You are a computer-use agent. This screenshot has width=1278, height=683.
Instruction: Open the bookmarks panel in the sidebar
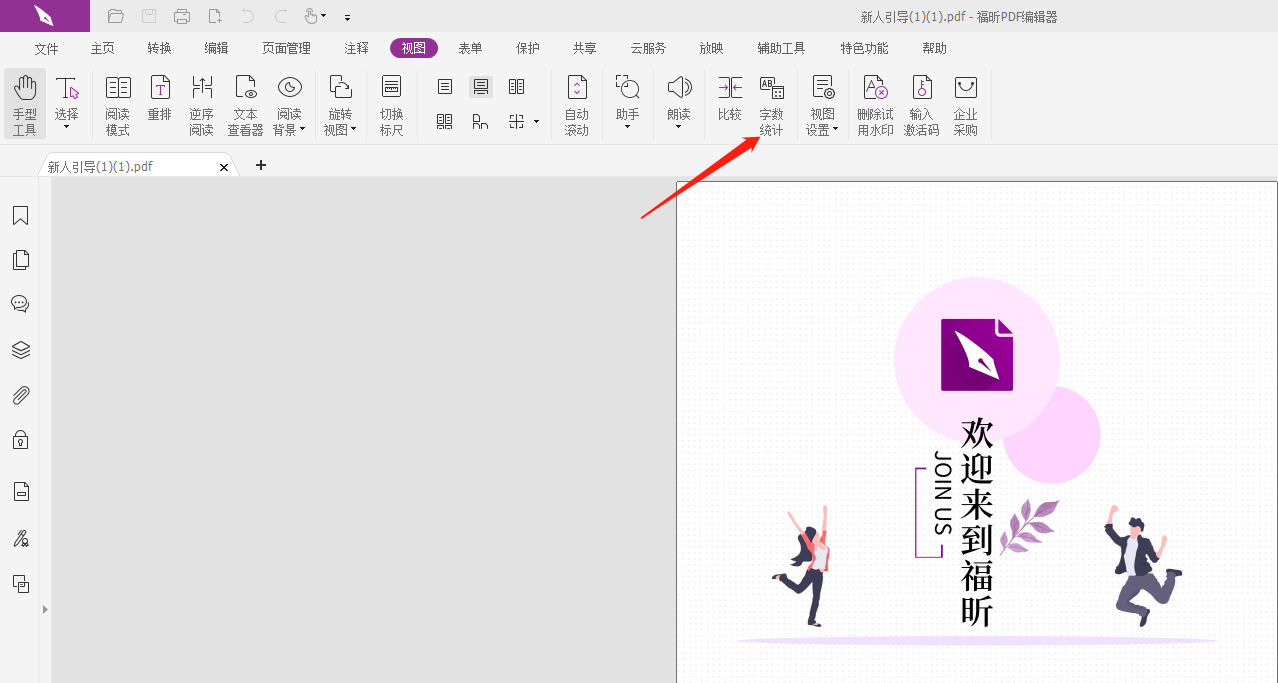[x=20, y=215]
